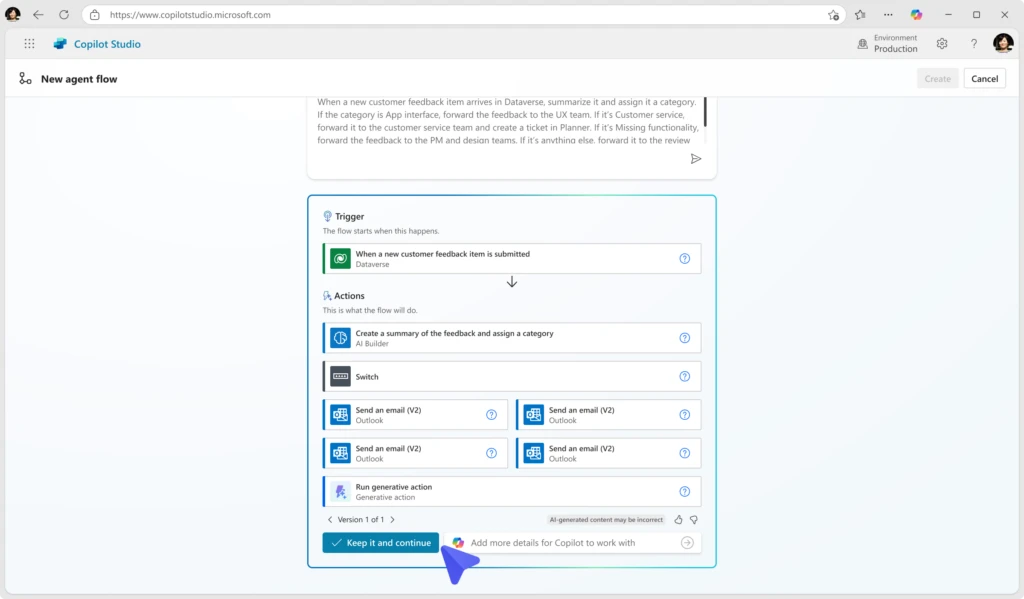Cancel the new agent flow
Viewport: 1024px width, 599px height.
click(x=984, y=78)
